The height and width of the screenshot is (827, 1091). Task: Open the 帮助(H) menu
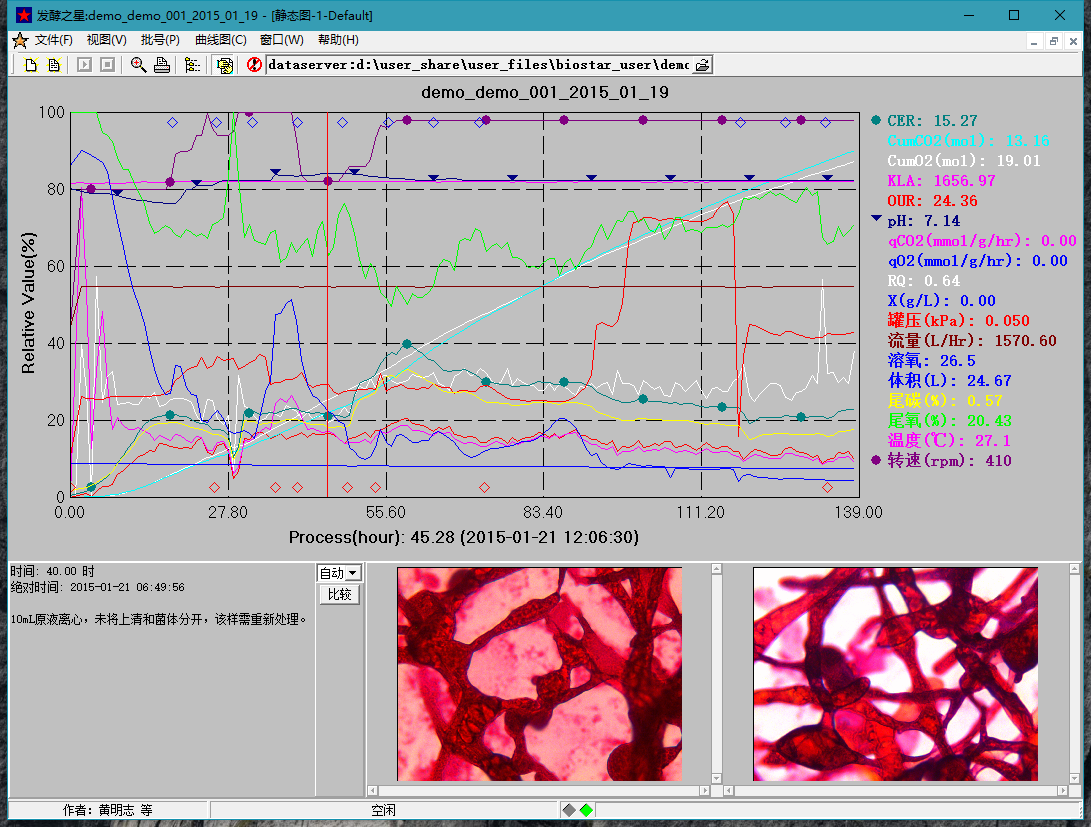point(338,40)
